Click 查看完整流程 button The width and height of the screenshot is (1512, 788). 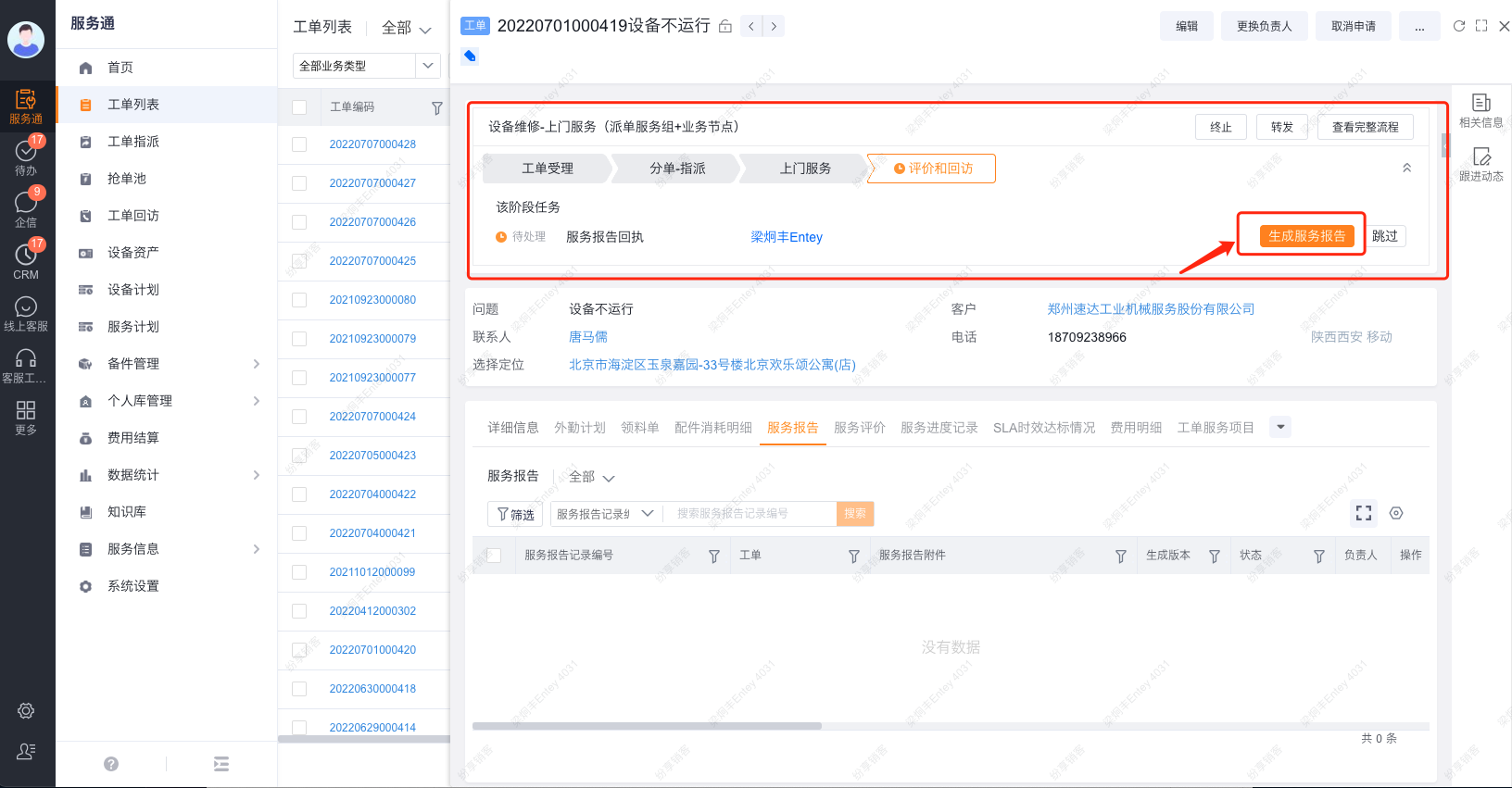pos(1365,127)
